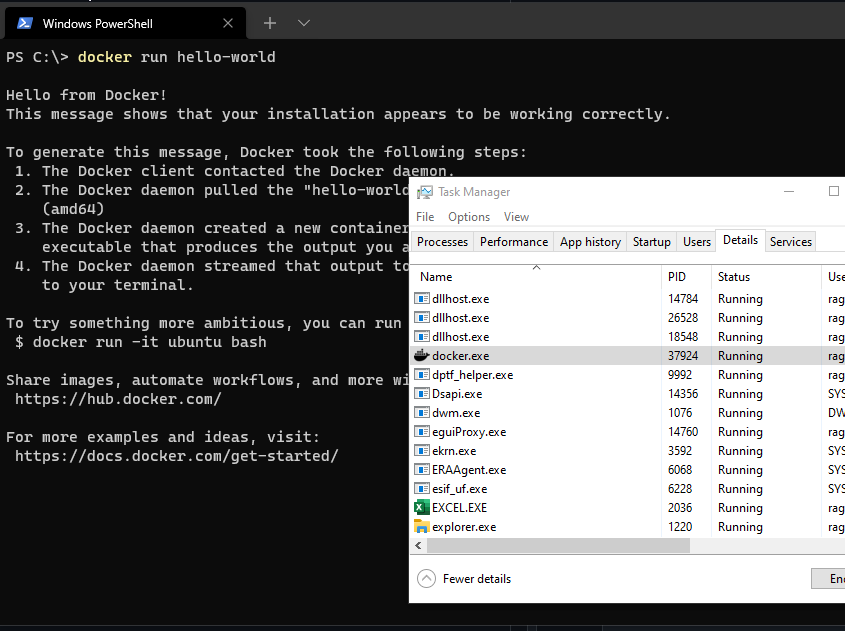Open the File menu in Task Manager

point(425,217)
